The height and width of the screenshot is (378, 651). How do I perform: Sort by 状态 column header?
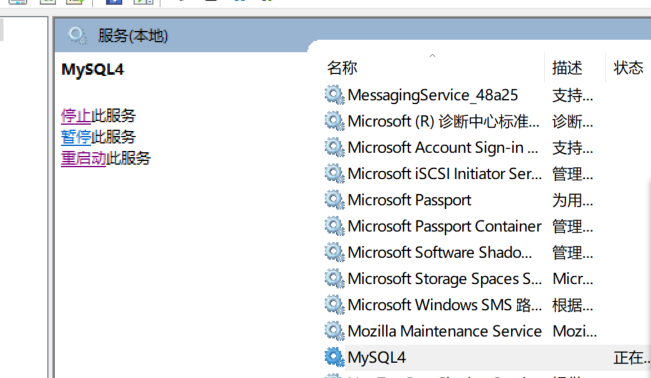629,67
